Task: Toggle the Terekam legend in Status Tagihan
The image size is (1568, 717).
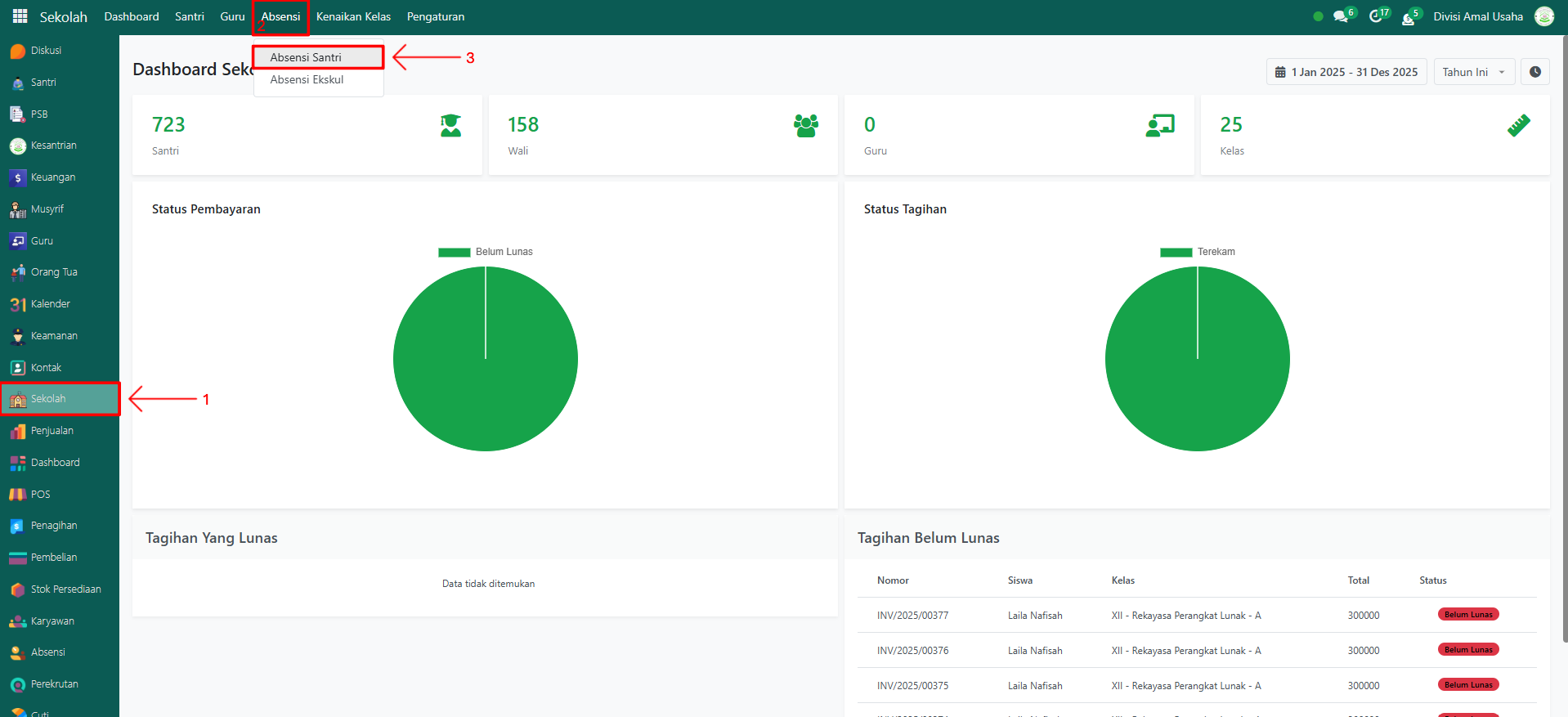Action: (x=1198, y=252)
